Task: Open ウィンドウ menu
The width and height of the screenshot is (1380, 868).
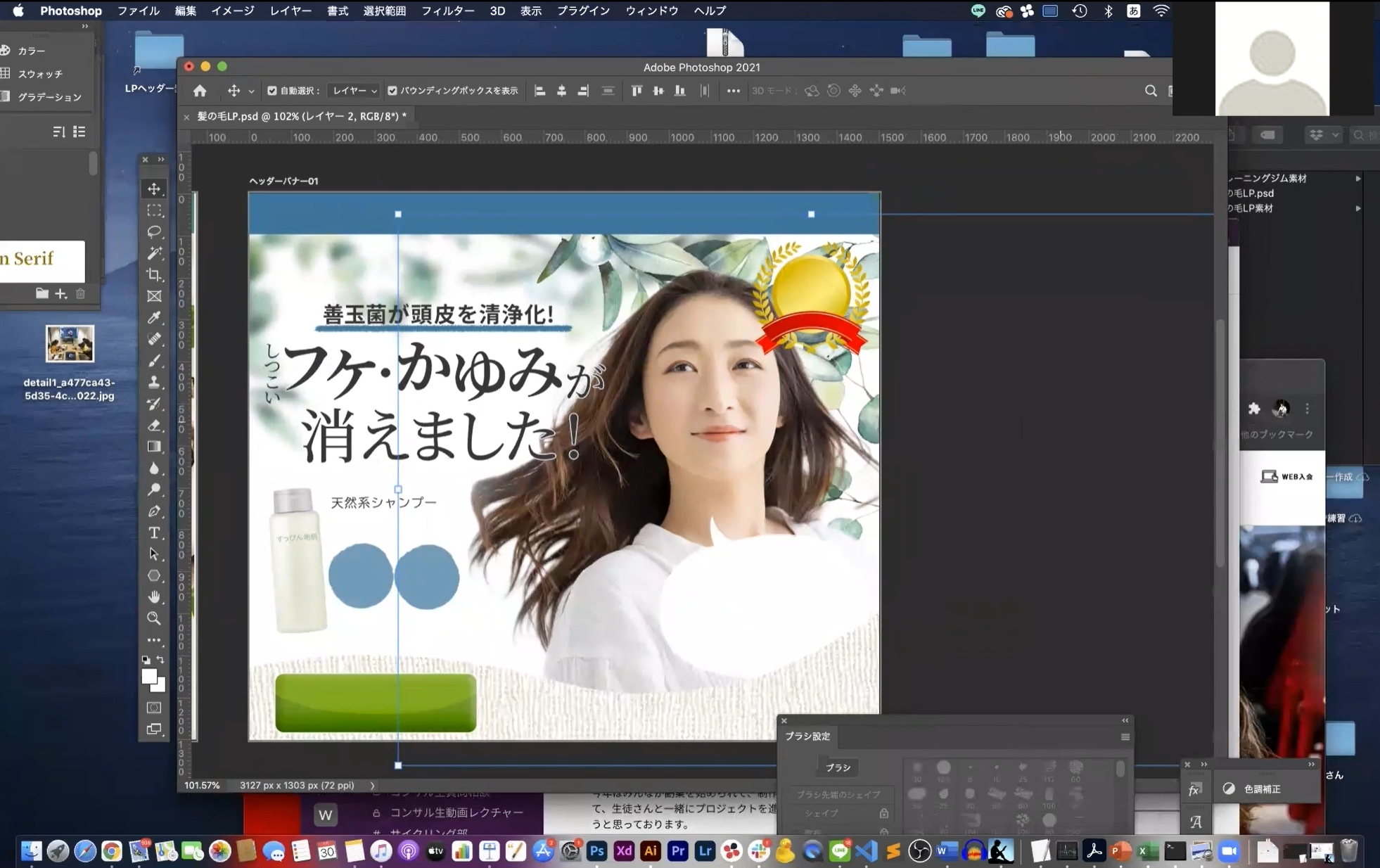Action: click(651, 11)
